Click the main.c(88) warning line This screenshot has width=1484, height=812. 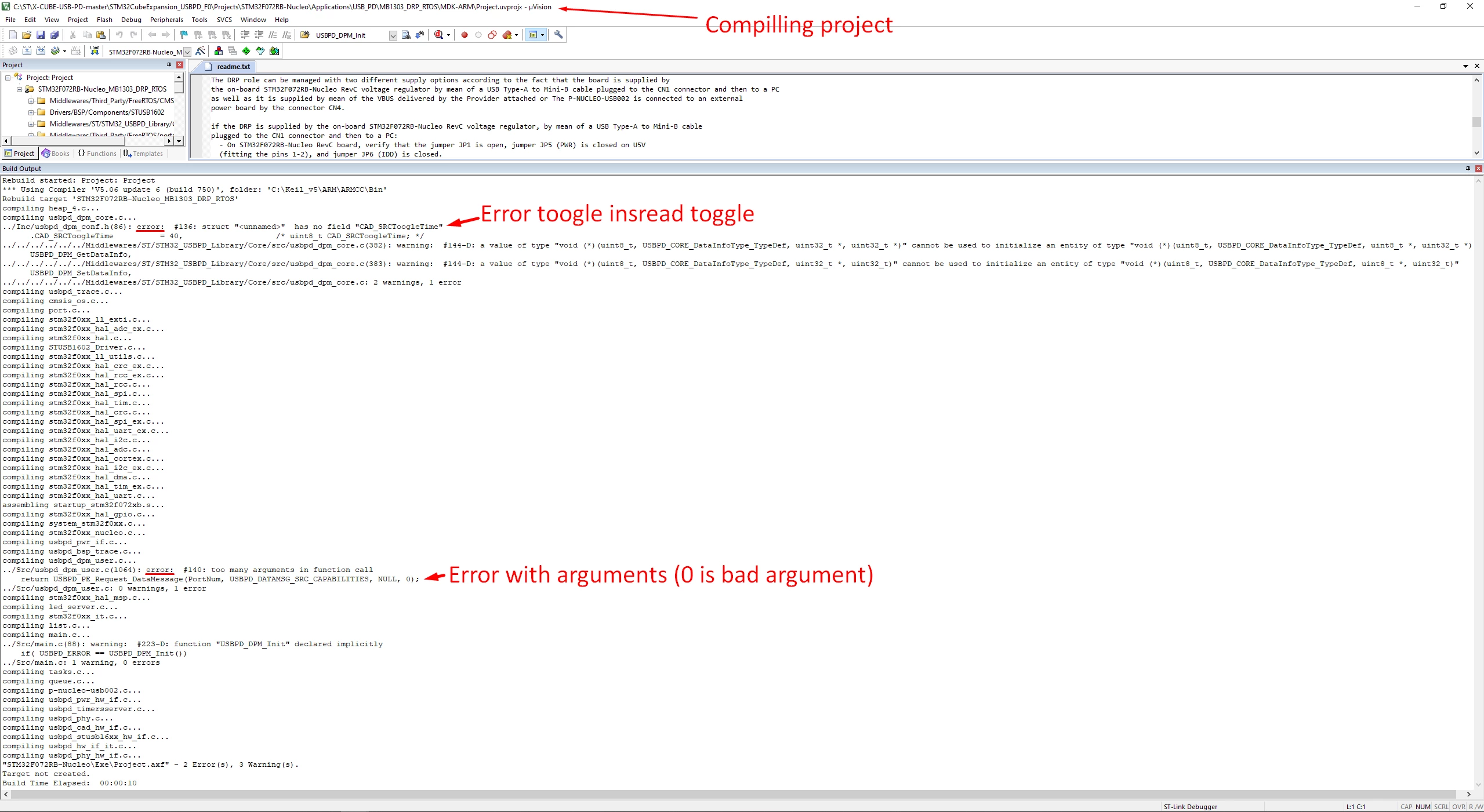point(193,644)
